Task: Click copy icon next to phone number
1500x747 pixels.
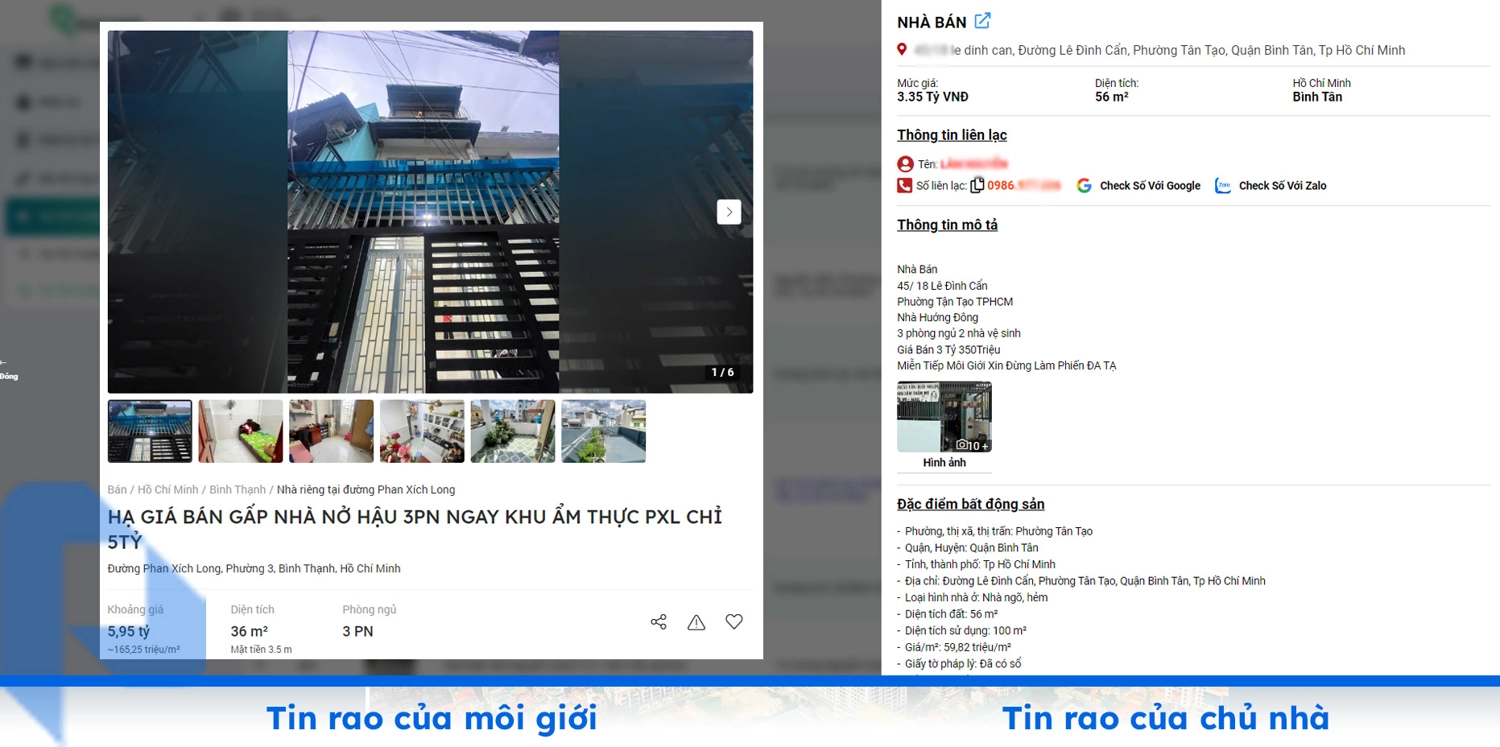Action: point(977,185)
